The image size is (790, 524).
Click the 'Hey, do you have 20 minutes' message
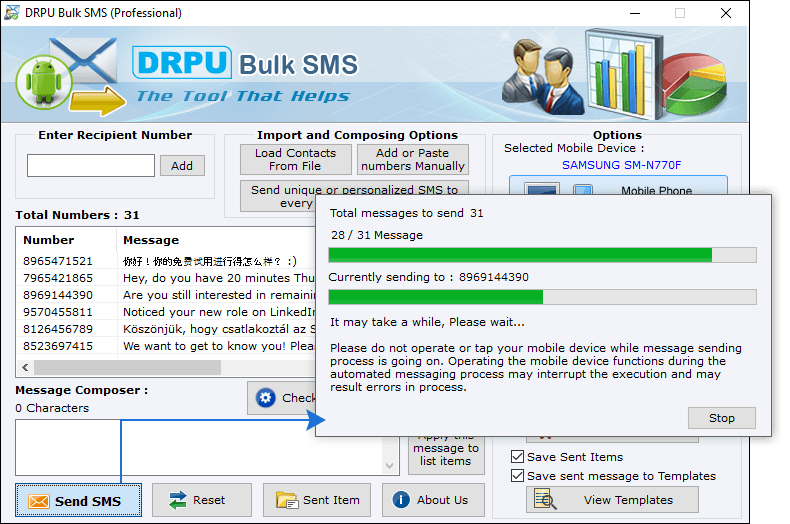219,278
